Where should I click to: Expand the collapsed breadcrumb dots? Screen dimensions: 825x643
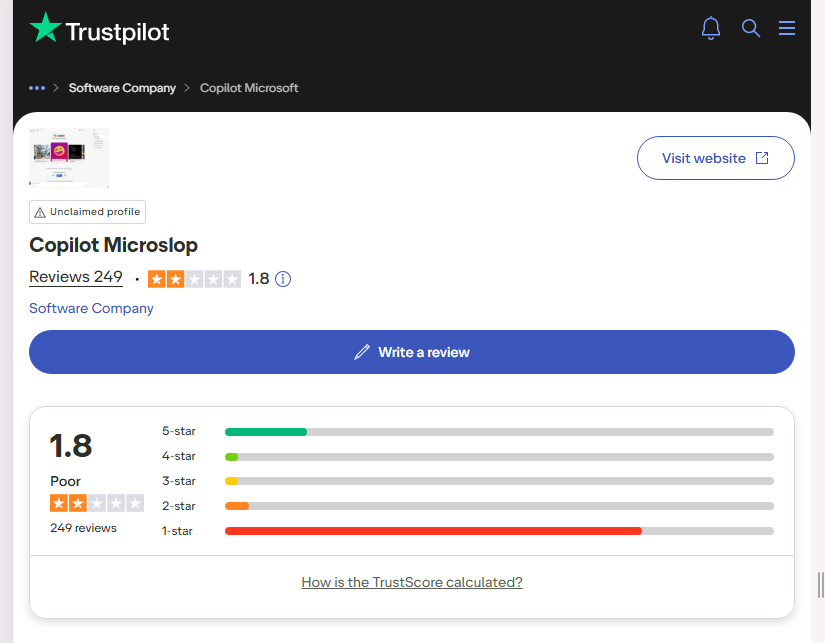tap(37, 88)
